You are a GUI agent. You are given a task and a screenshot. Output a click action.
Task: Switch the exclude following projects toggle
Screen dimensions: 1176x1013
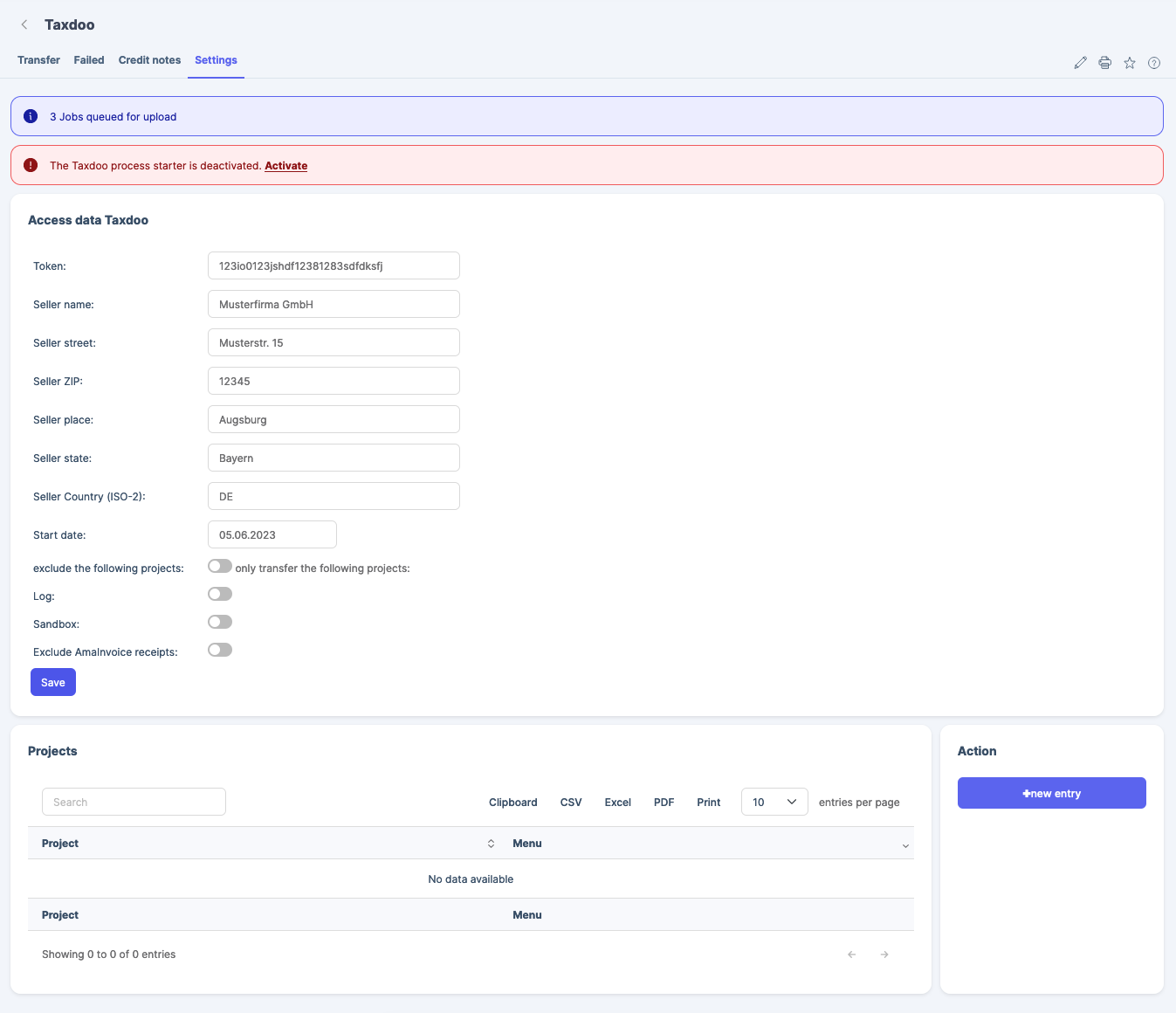pyautogui.click(x=220, y=567)
